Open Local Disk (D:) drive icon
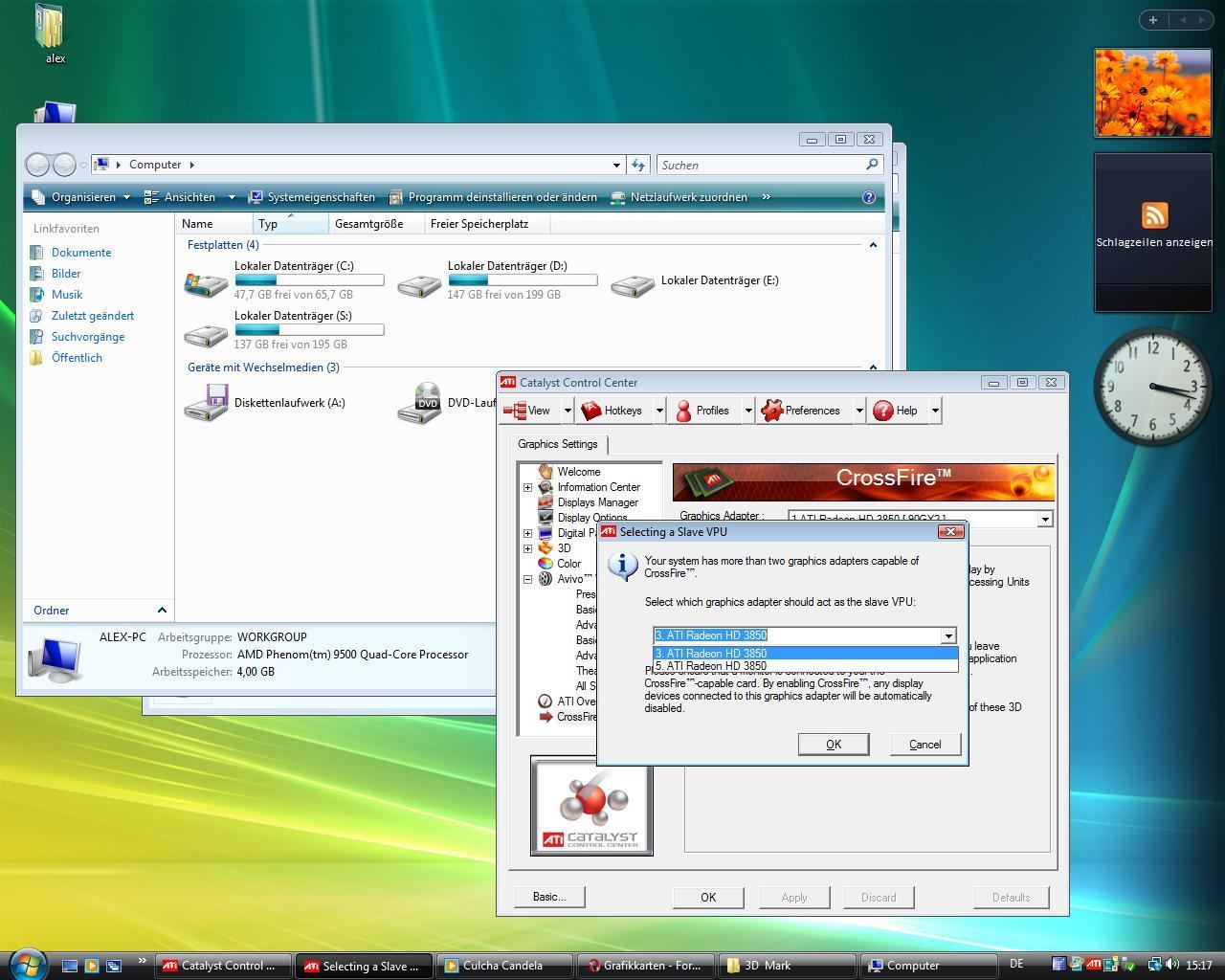1225x980 pixels. 419,284
